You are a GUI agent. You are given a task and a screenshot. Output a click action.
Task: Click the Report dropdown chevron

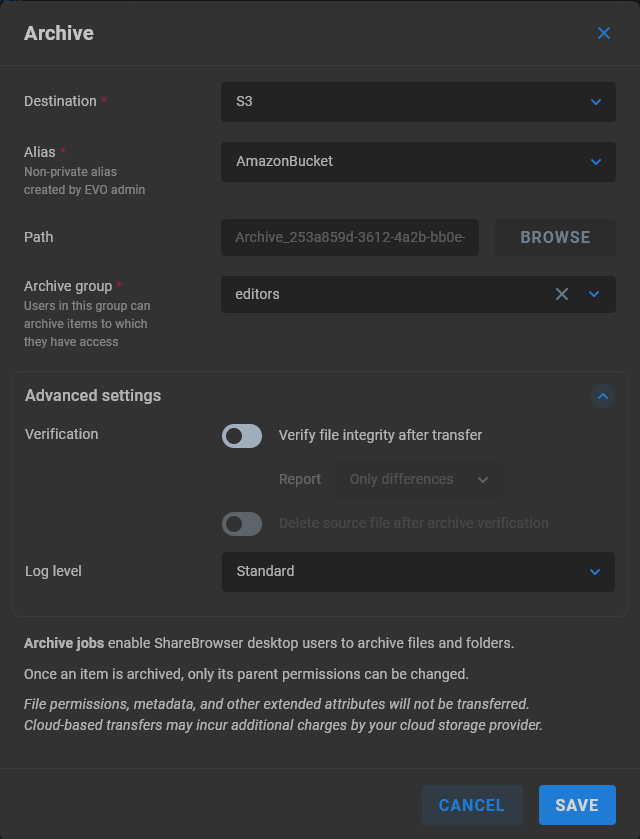[483, 479]
